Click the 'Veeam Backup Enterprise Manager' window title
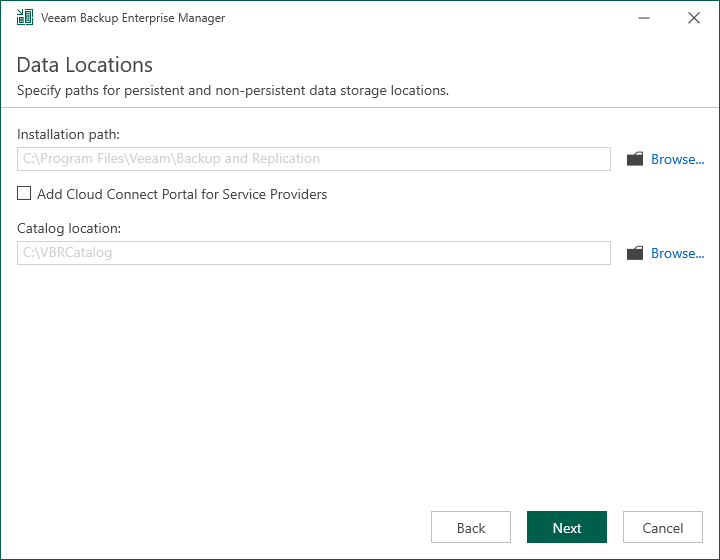 pos(133,18)
